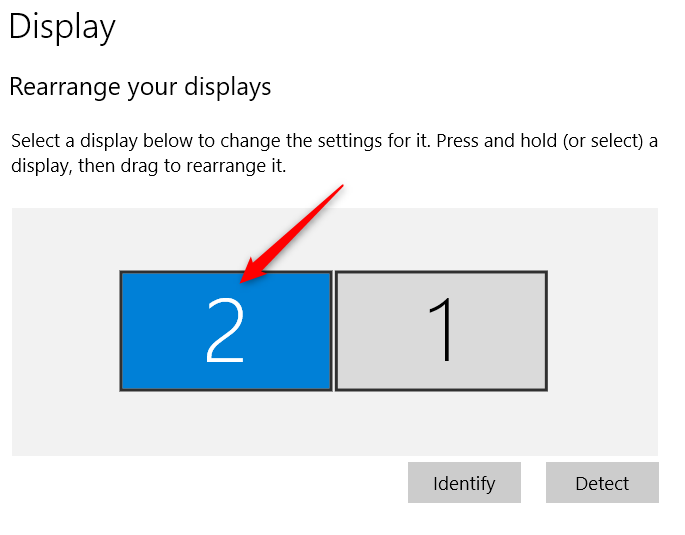Screen dimensions: 685x535
Task: Click the Rearrange your displays heading
Action: (x=140, y=87)
